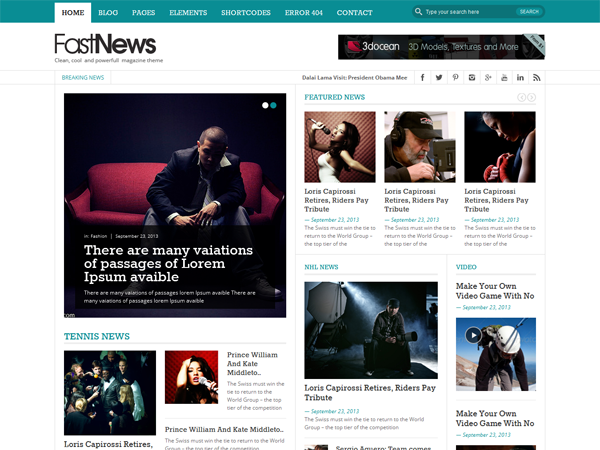Open the Contact menu item
600x450 pixels.
coord(354,13)
